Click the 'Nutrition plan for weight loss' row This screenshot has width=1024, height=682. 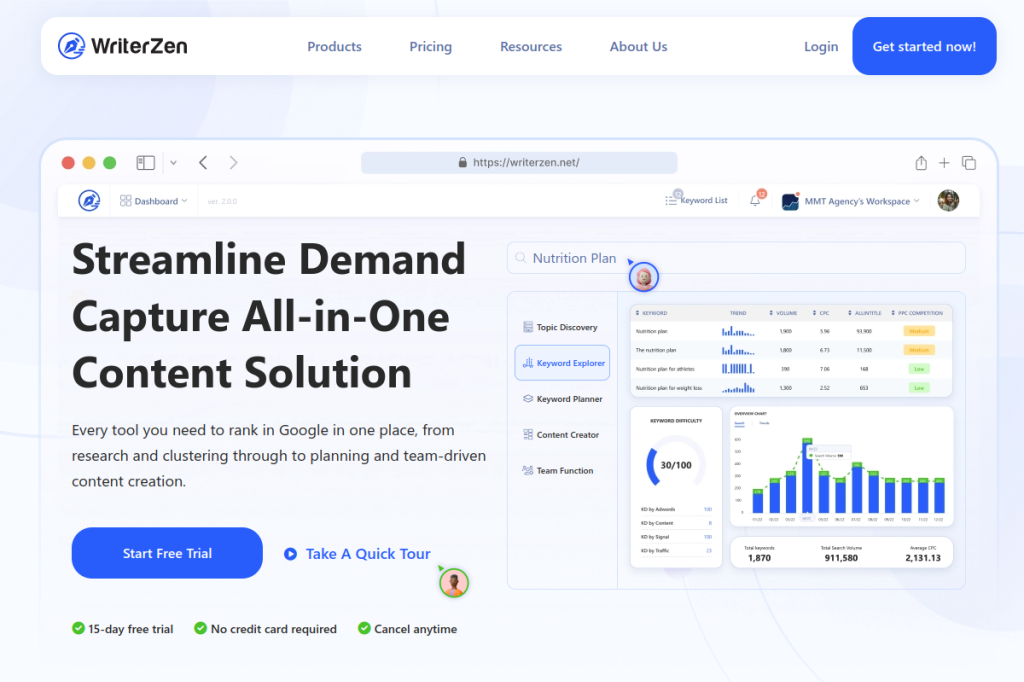(791, 388)
